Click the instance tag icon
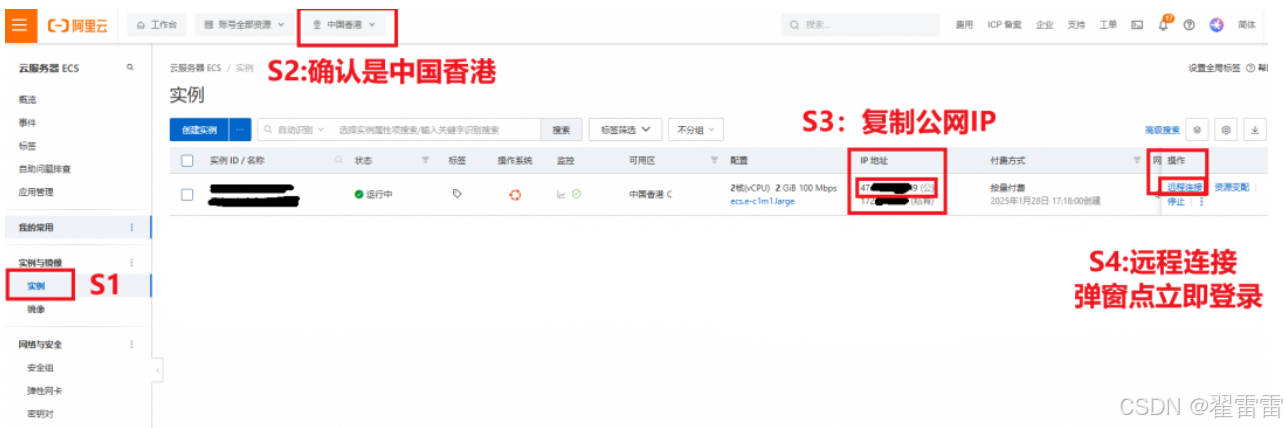Viewport: 1287px width, 428px height. click(x=457, y=194)
